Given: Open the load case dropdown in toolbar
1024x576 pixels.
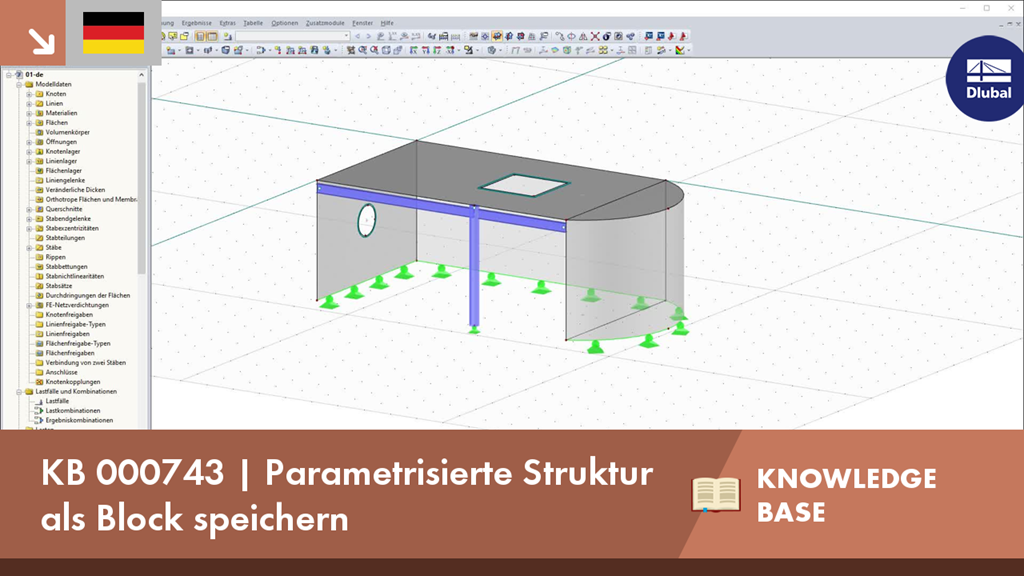Looking at the screenshot, I should coord(346,37).
